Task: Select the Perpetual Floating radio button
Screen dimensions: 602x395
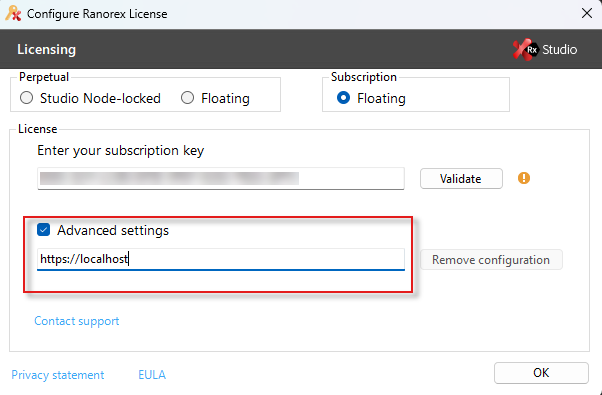Action: pyautogui.click(x=187, y=98)
